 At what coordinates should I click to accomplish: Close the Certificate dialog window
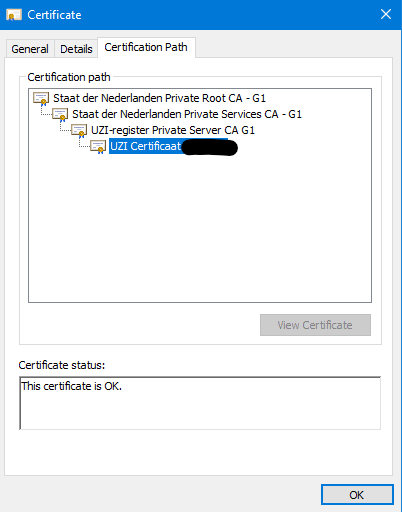click(x=386, y=14)
